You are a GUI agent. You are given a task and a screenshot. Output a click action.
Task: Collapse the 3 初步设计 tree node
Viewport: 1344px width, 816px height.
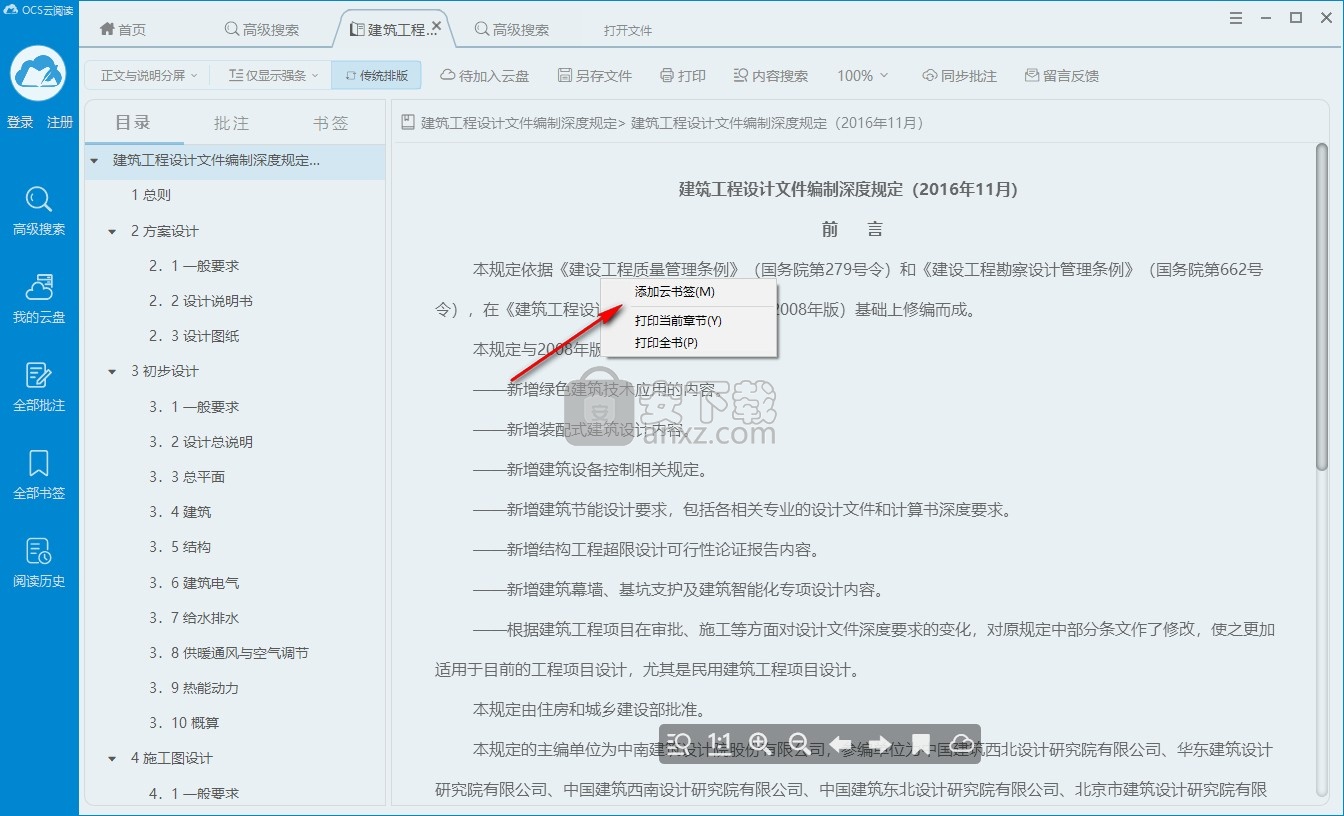113,372
